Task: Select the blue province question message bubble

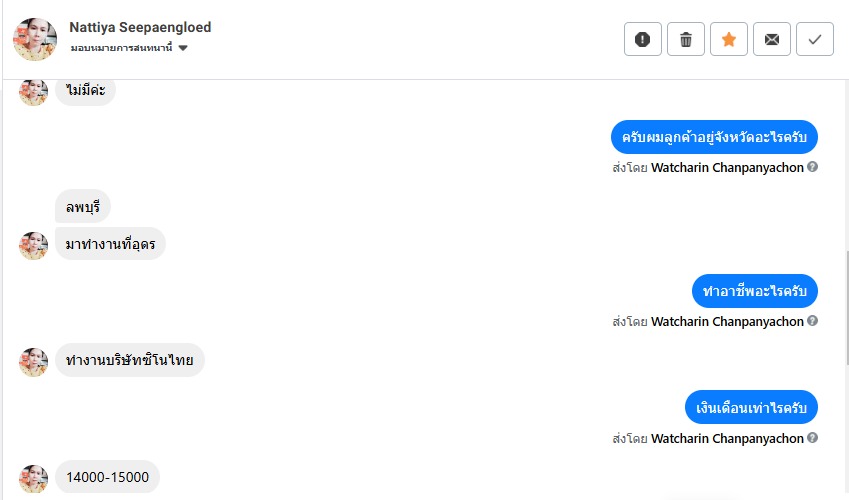Action: click(714, 136)
